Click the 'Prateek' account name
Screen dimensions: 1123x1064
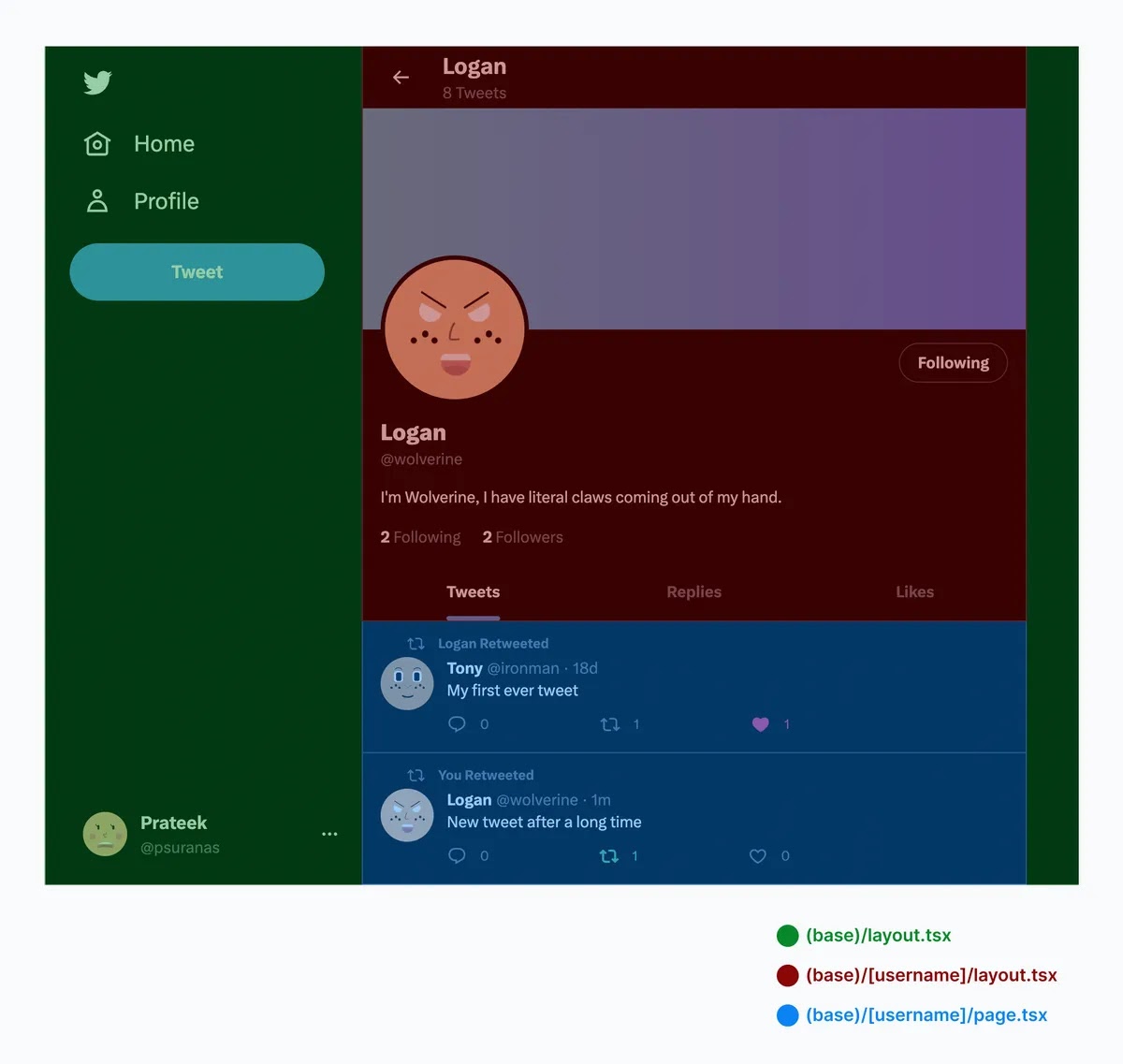173,824
